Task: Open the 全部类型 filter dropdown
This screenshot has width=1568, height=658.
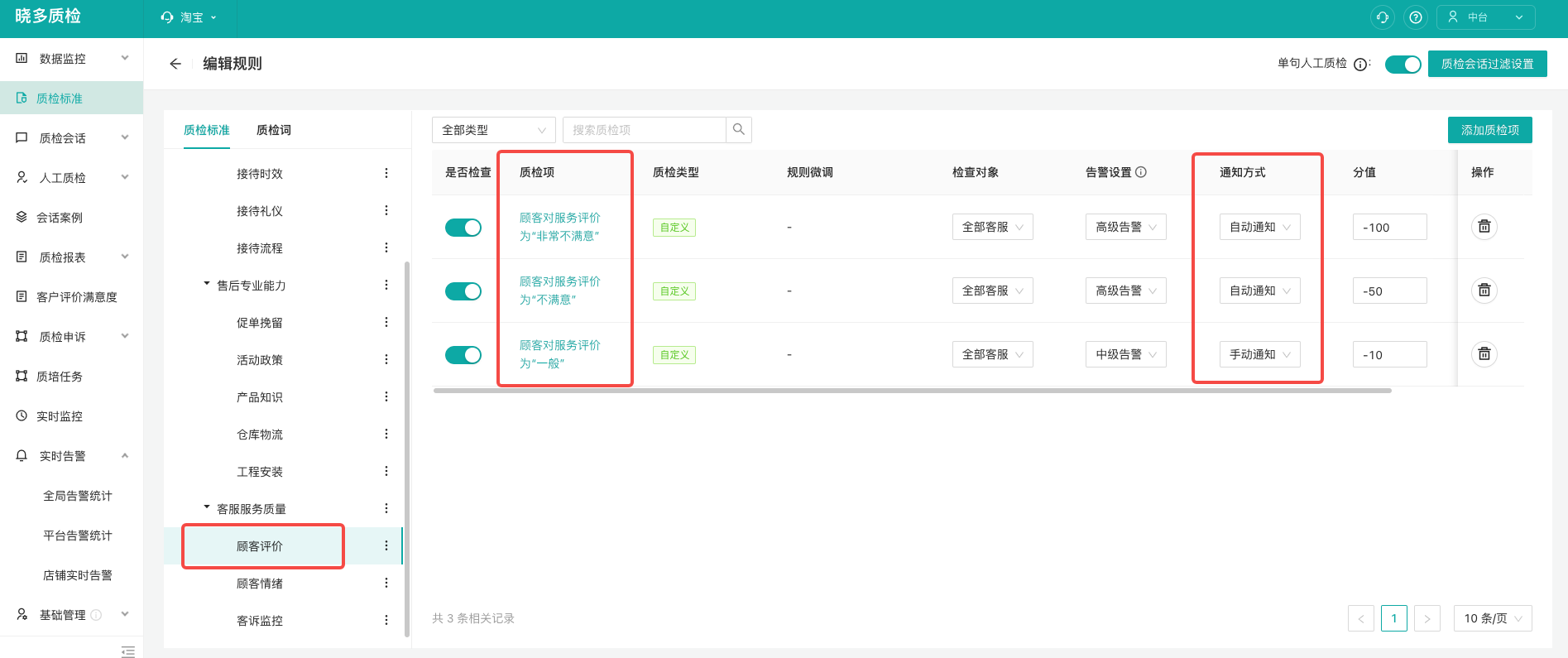Action: point(494,130)
